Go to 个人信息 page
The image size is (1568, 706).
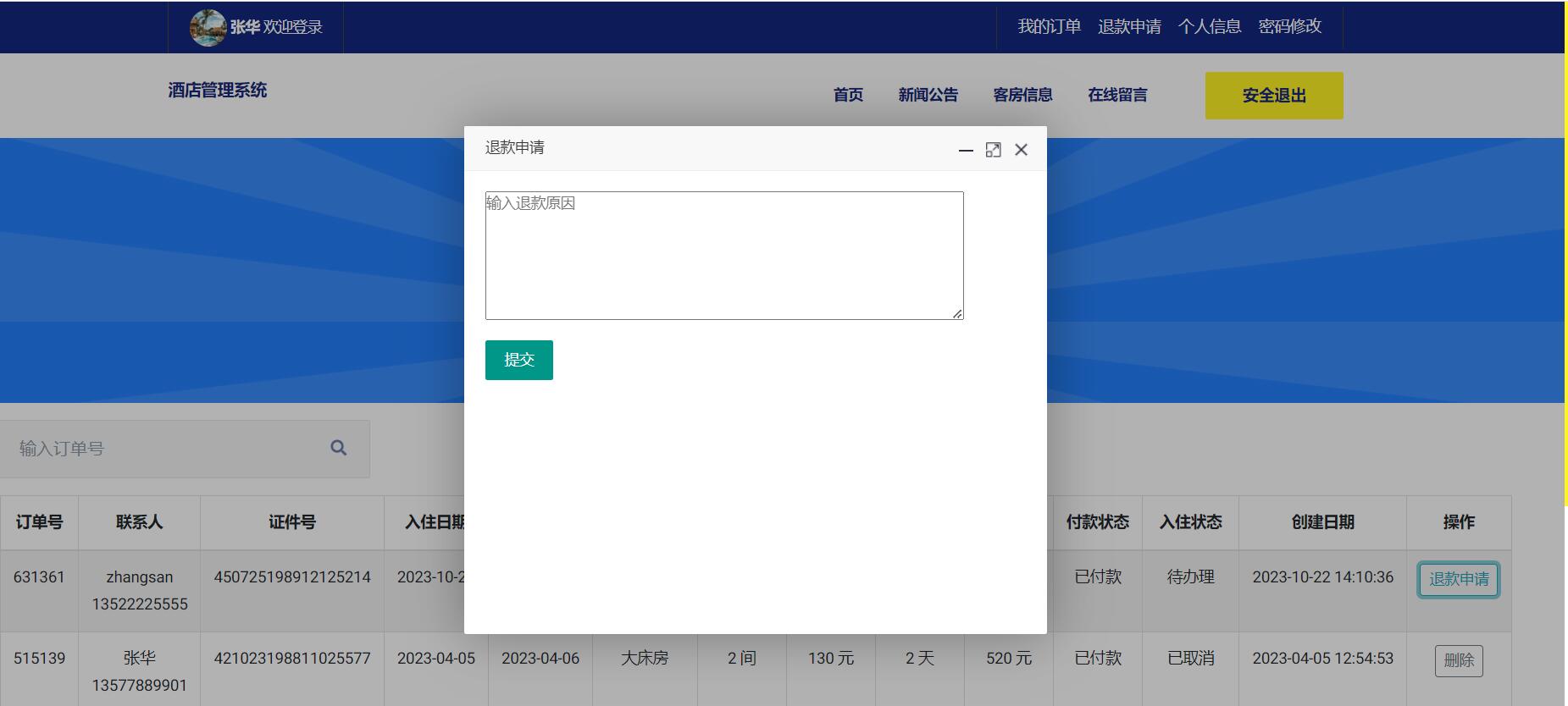click(1210, 26)
